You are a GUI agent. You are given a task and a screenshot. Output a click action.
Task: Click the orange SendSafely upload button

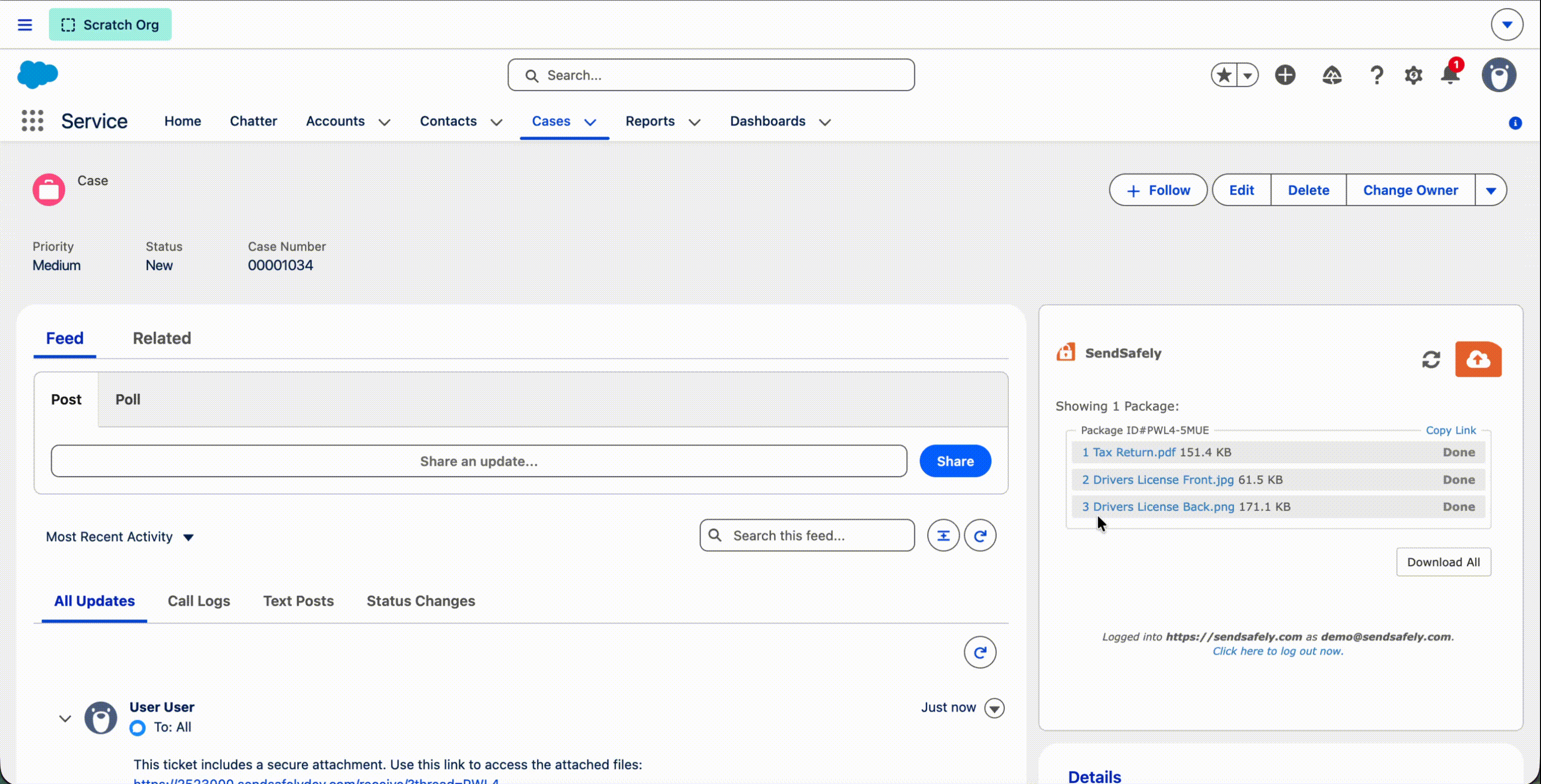(1477, 359)
